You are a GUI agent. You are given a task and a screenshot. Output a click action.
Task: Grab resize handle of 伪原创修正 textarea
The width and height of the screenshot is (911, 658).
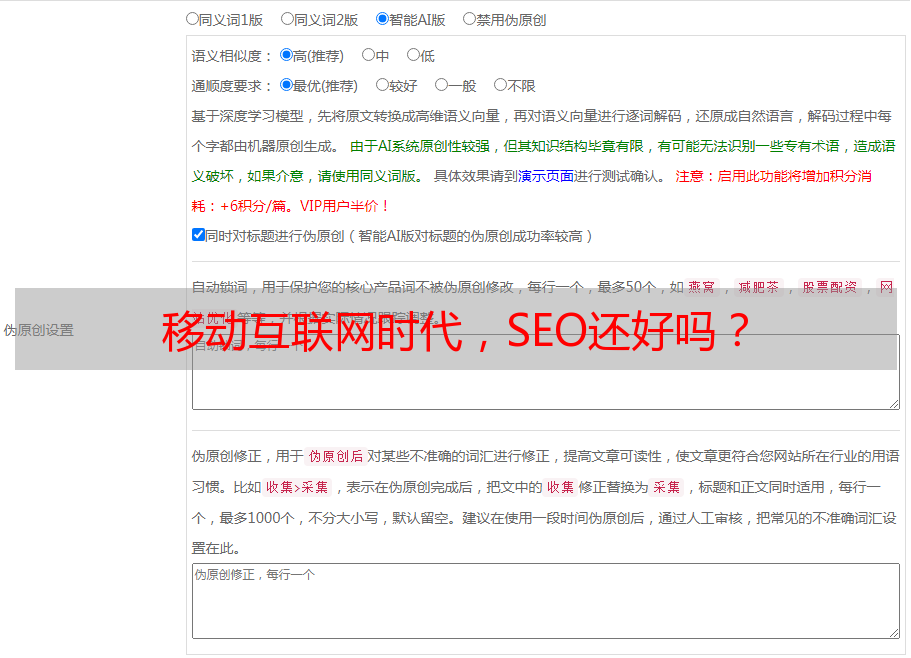pyautogui.click(x=894, y=633)
